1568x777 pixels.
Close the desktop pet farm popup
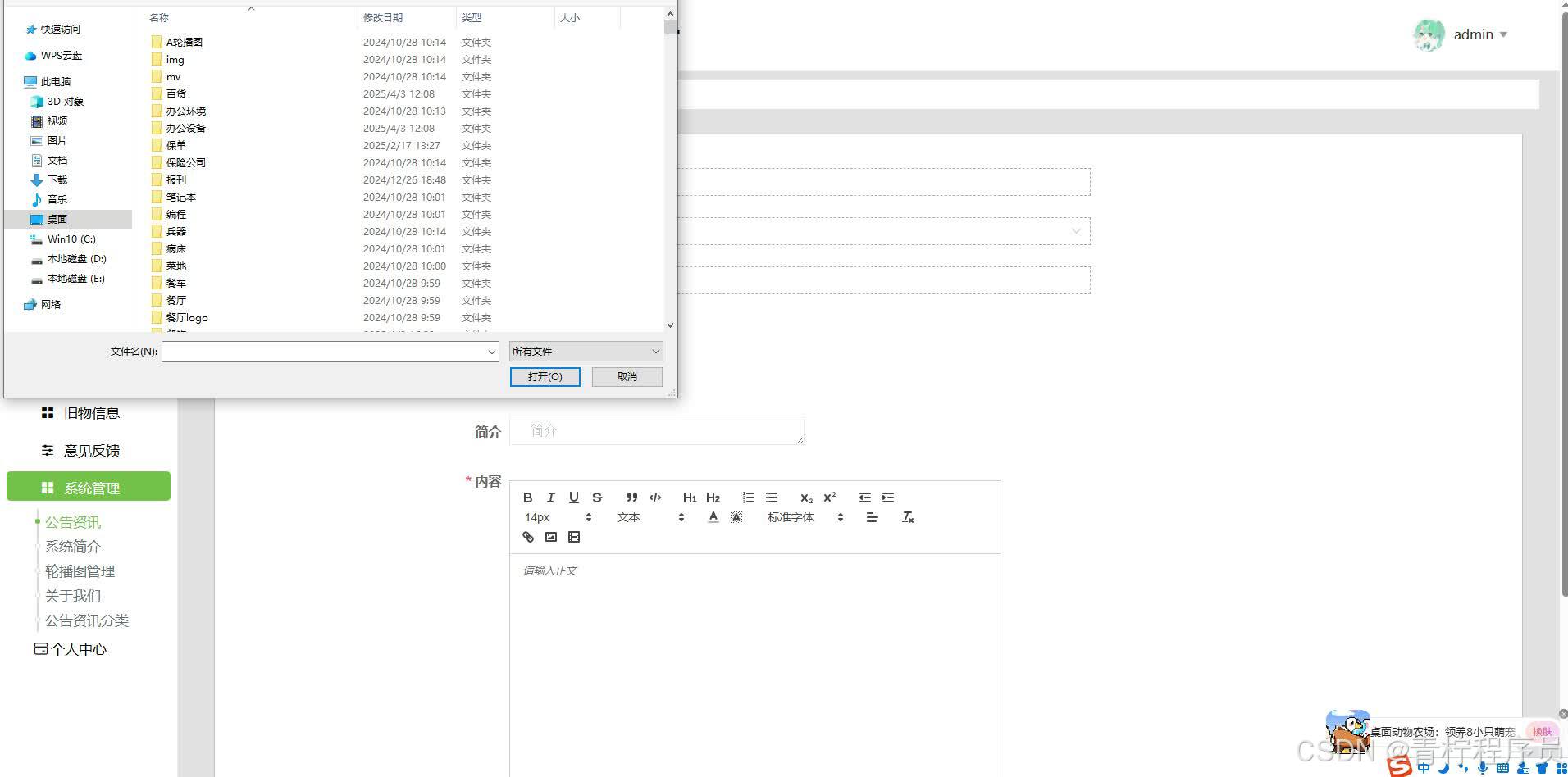[x=1563, y=714]
